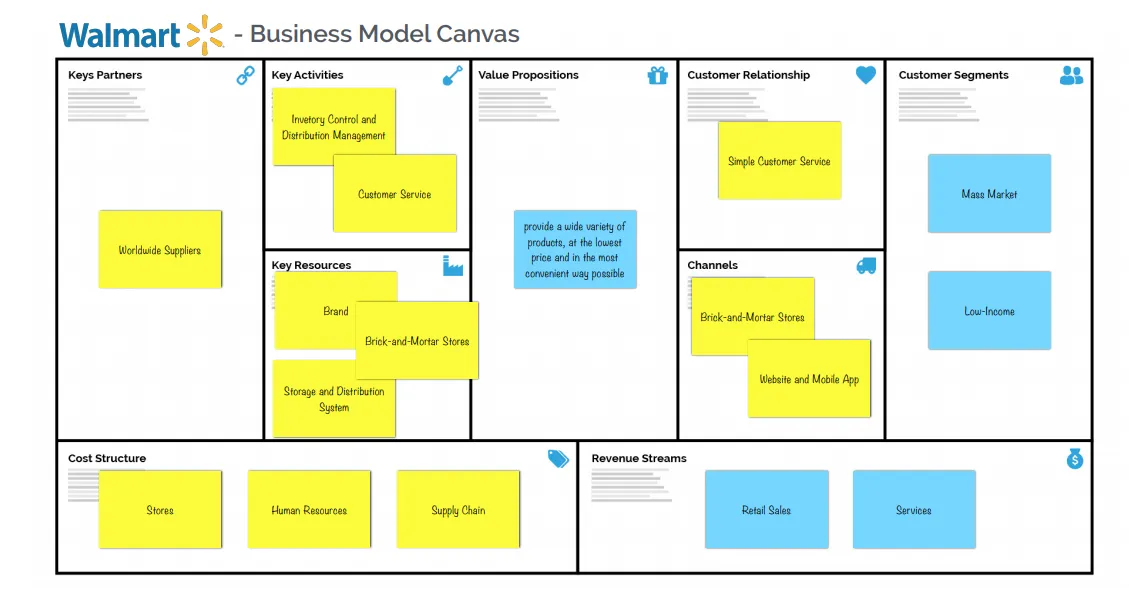Screen dimensions: 1129x593
Task: Select the blue value proposition note
Action: (x=575, y=250)
